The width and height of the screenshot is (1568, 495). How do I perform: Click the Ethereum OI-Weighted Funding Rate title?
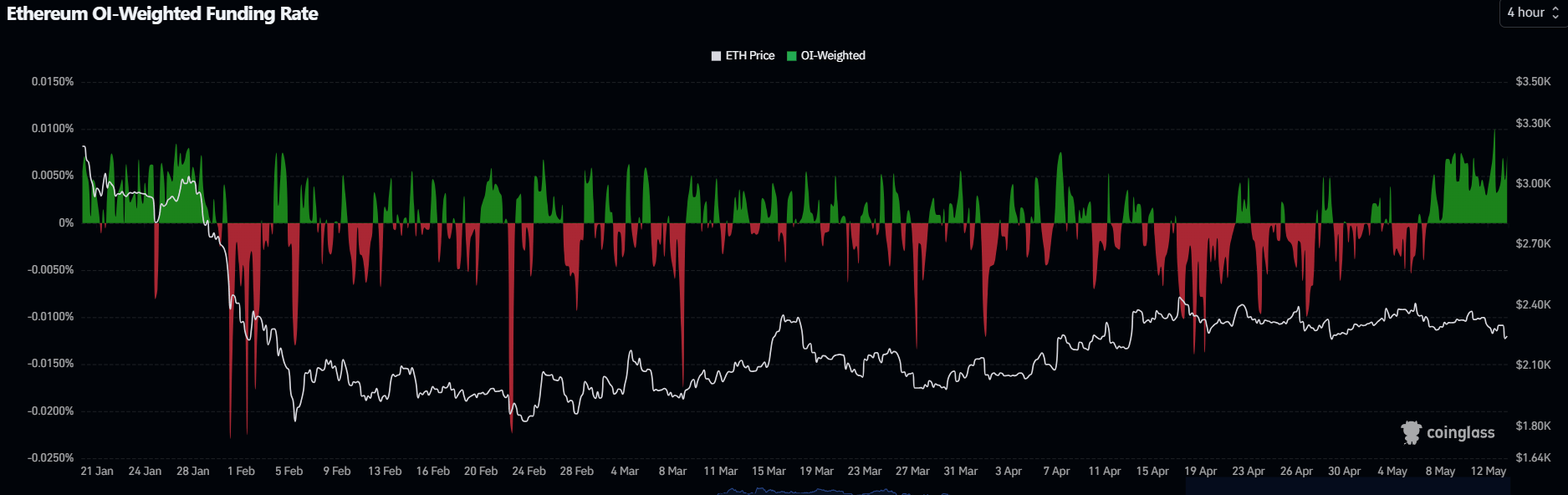point(162,13)
